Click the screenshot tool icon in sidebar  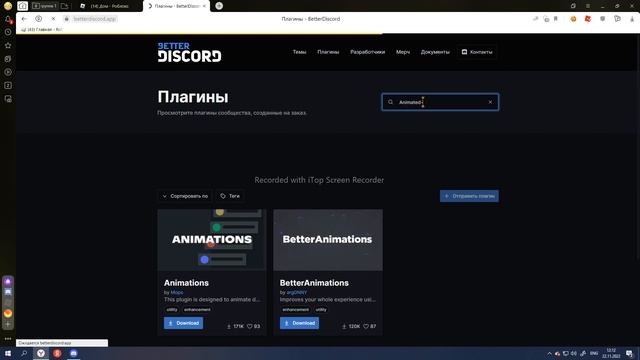click(x=8, y=99)
